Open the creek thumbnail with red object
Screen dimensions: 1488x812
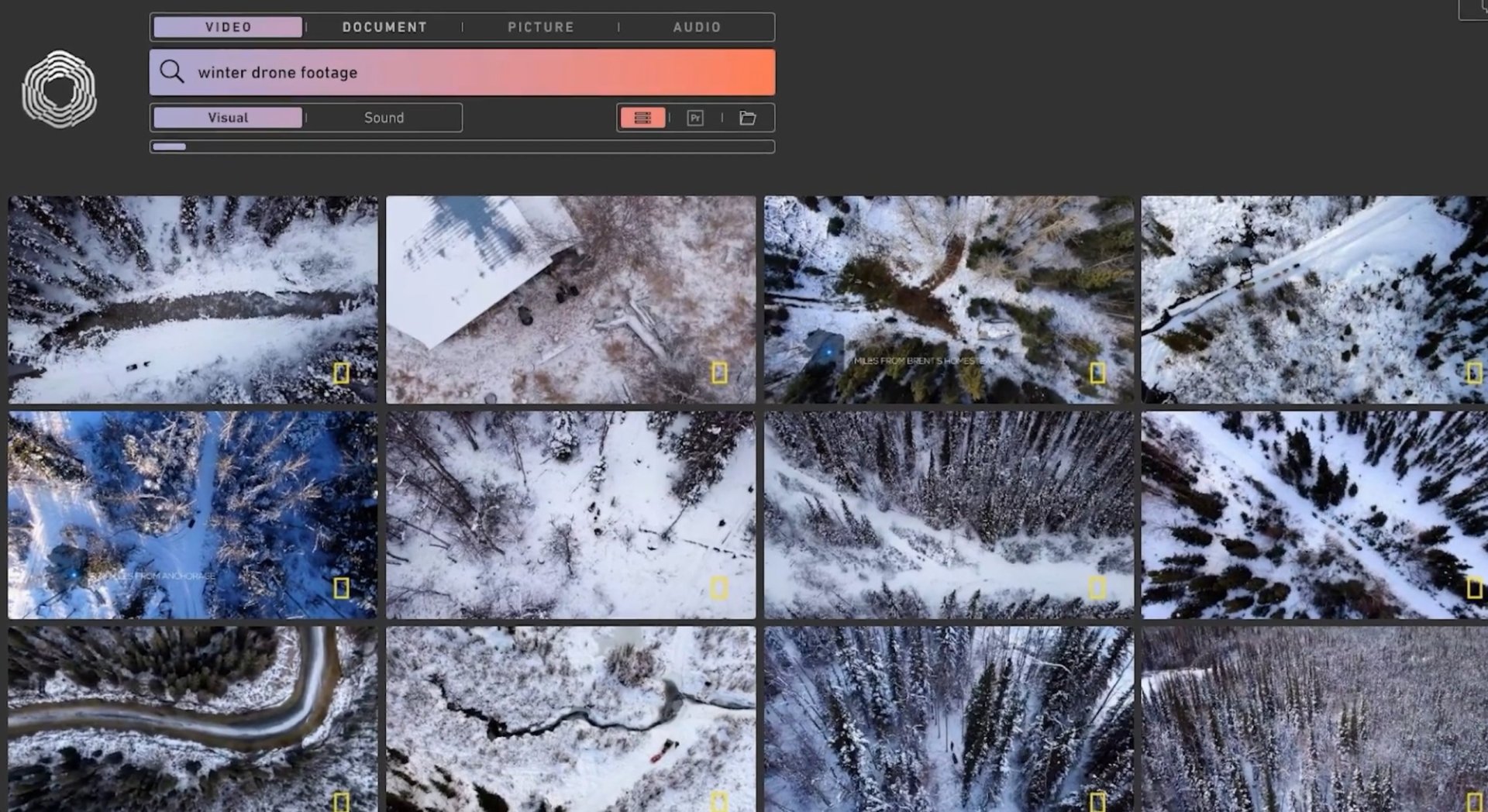[570, 717]
